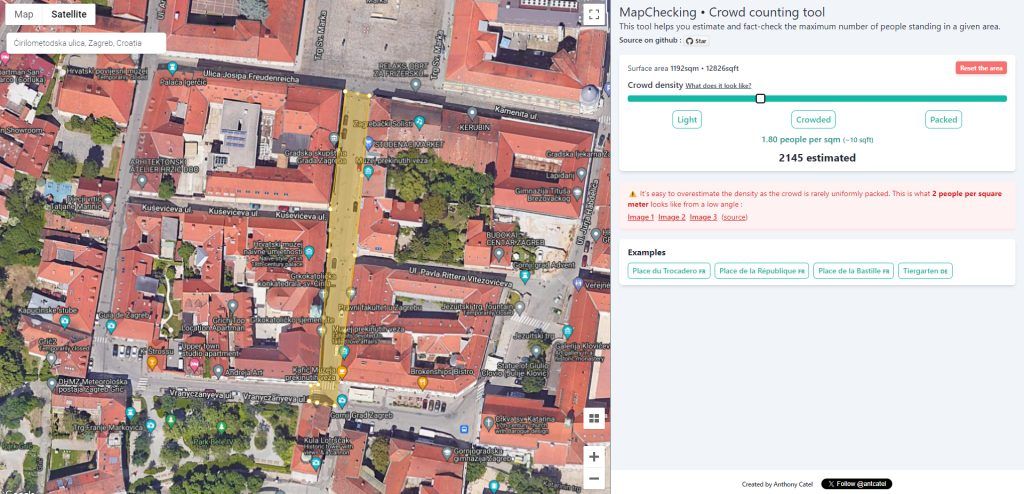Open Image 1 density example link
This screenshot has width=1024, height=494.
(x=640, y=217)
